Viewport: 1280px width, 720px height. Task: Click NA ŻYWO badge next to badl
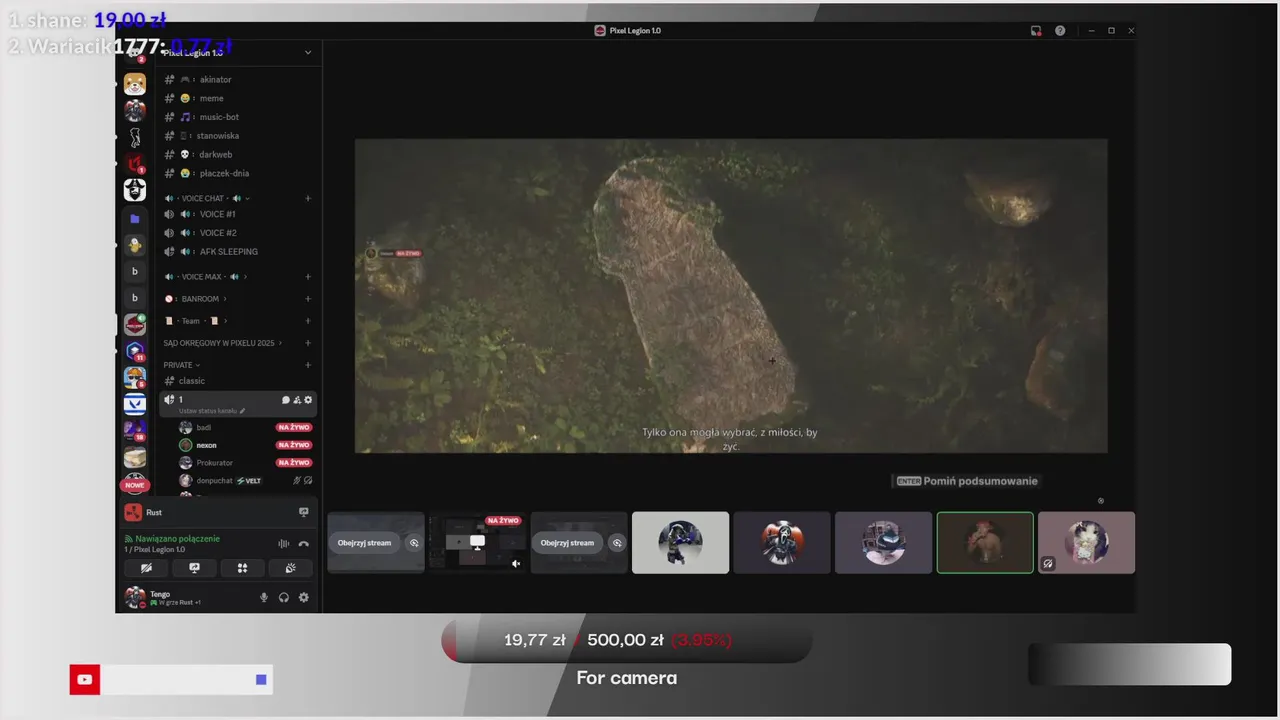coord(294,427)
